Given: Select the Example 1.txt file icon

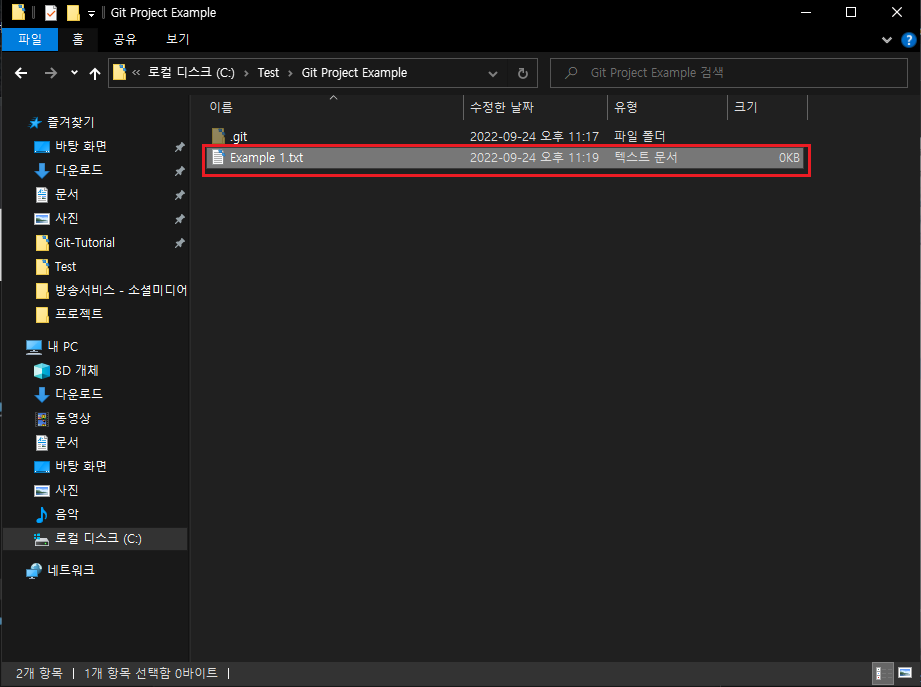Looking at the screenshot, I should point(219,157).
